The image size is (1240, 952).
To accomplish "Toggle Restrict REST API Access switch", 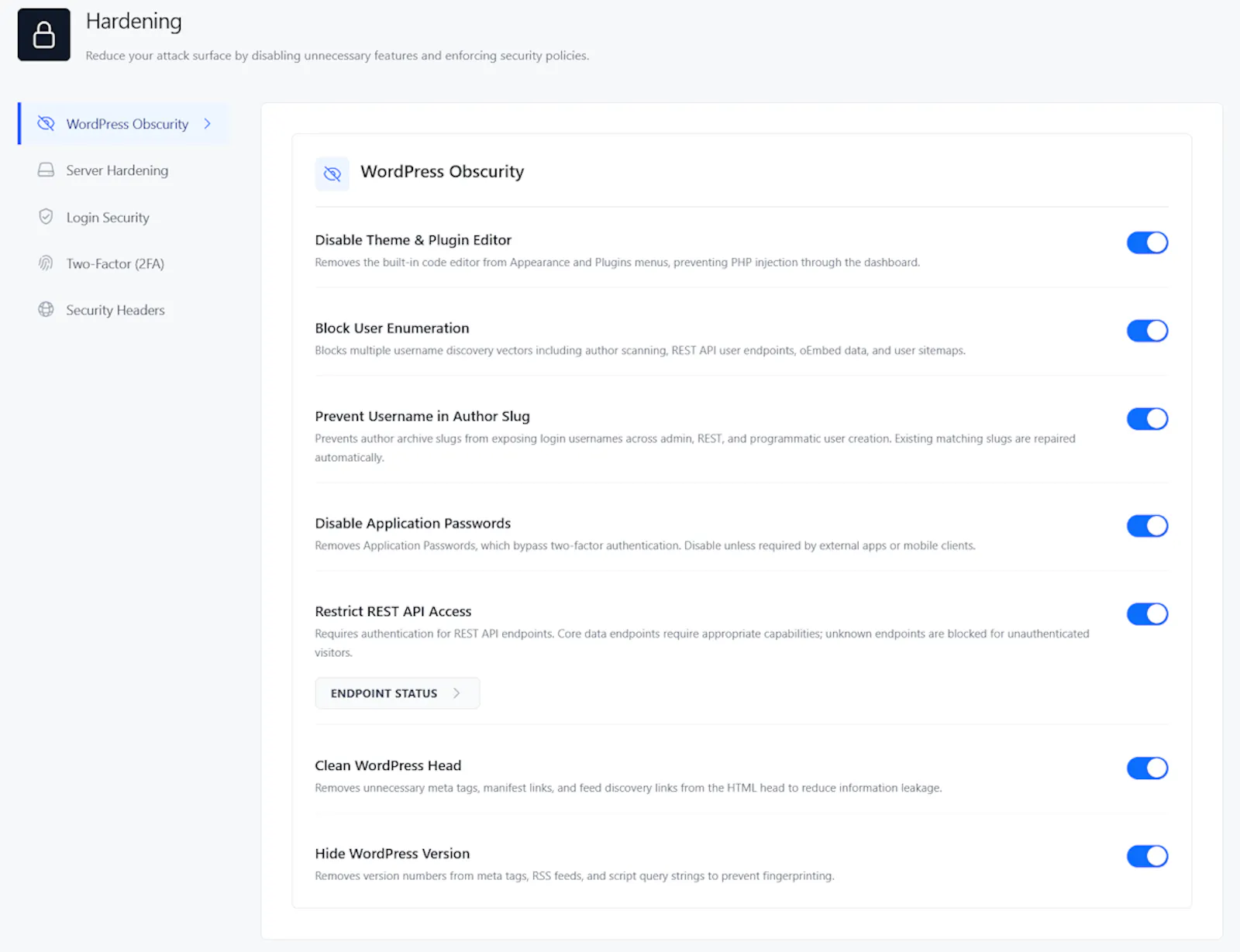I will point(1147,614).
